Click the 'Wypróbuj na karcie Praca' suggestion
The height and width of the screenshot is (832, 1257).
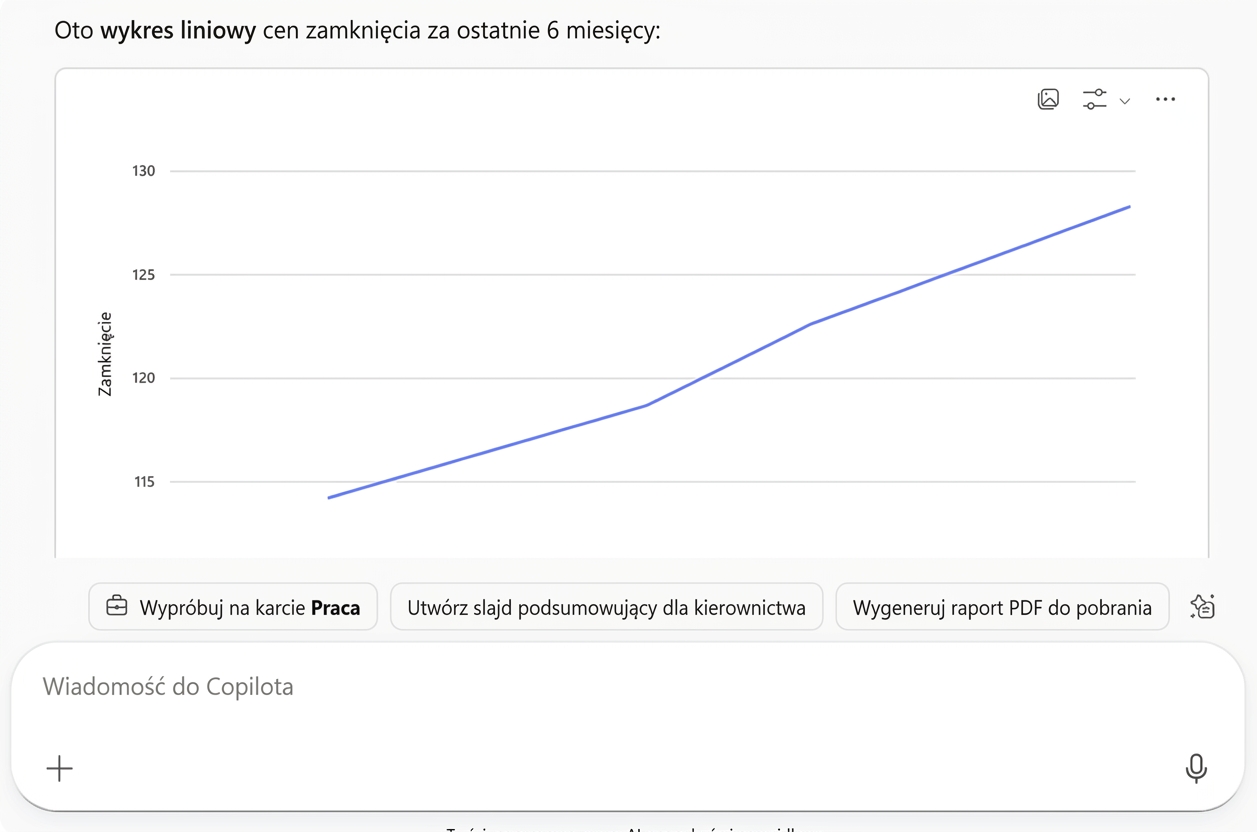(233, 607)
